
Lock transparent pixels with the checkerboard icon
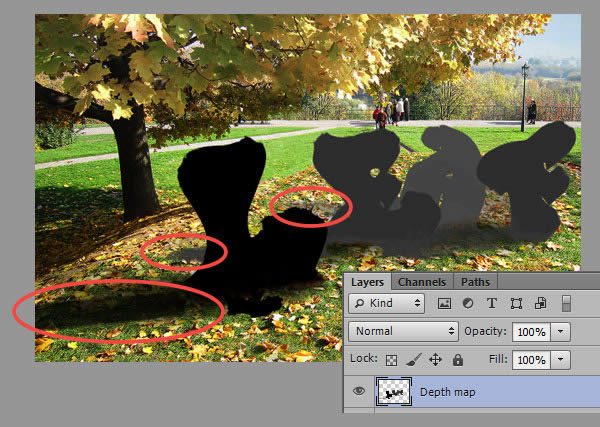[x=391, y=359]
